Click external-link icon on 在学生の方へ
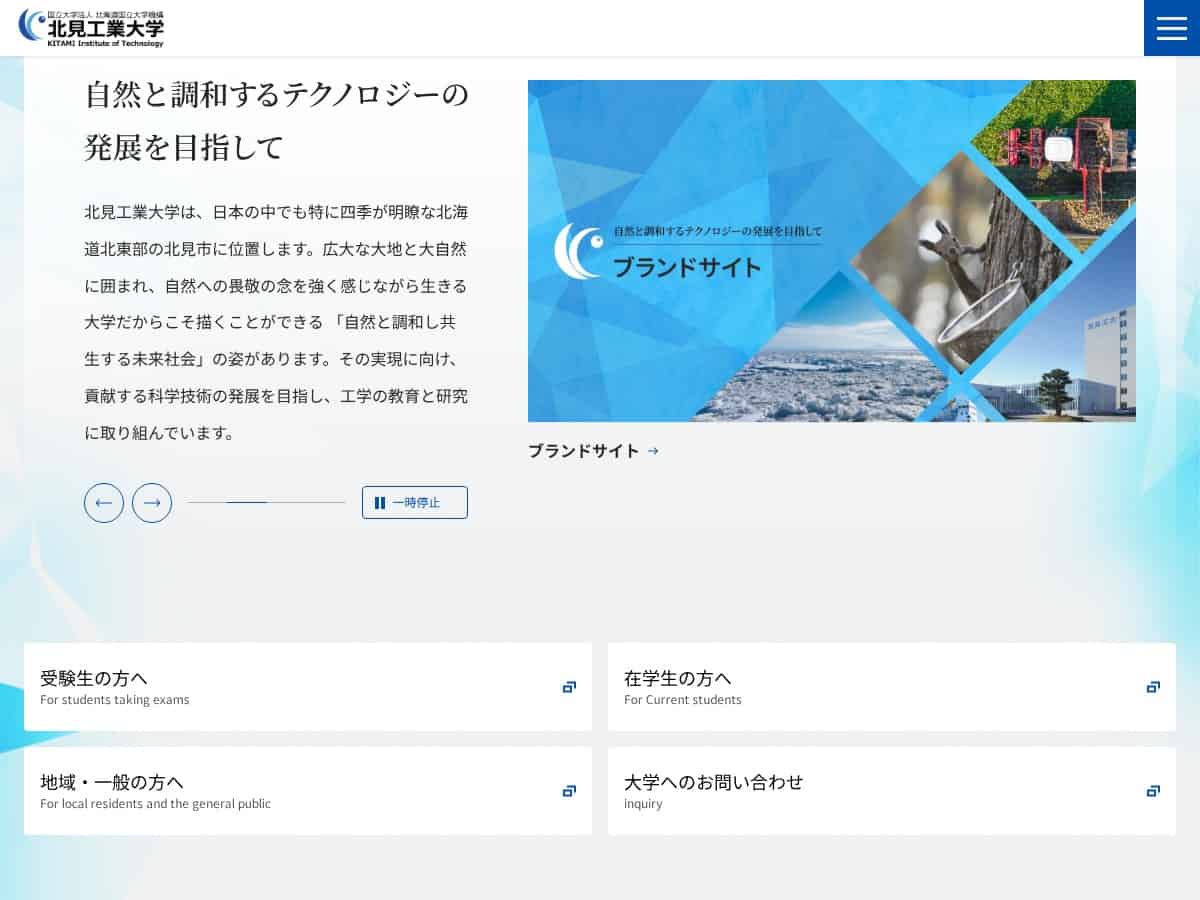 click(1153, 687)
